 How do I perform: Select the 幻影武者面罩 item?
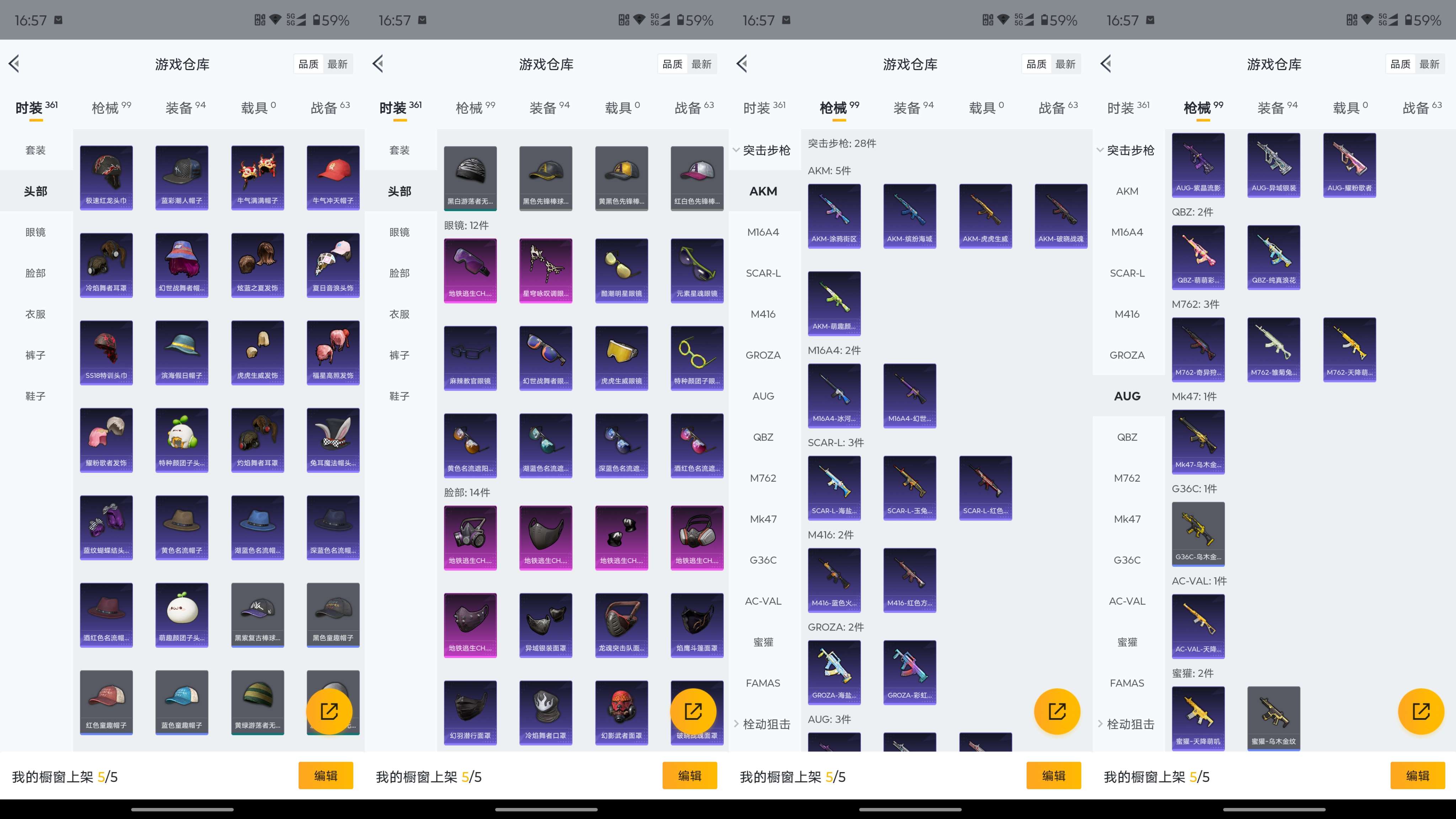point(622,713)
